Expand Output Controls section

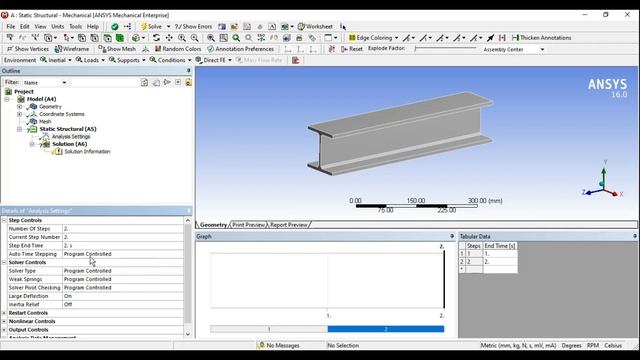[x=4, y=330]
